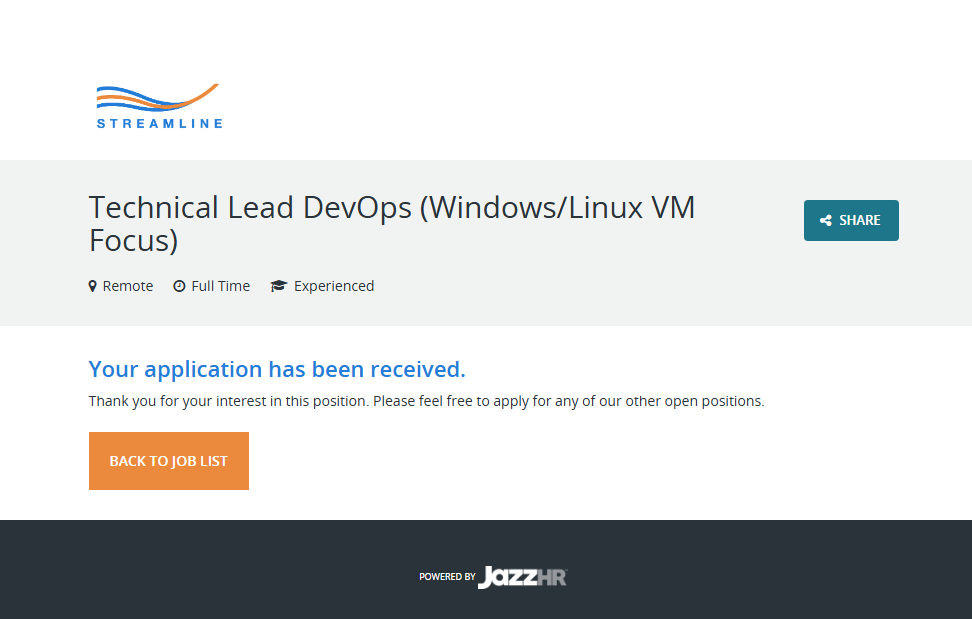Viewport: 972px width, 619px height.
Task: Click the 'HR' part of footer logo
Action: [x=553, y=577]
